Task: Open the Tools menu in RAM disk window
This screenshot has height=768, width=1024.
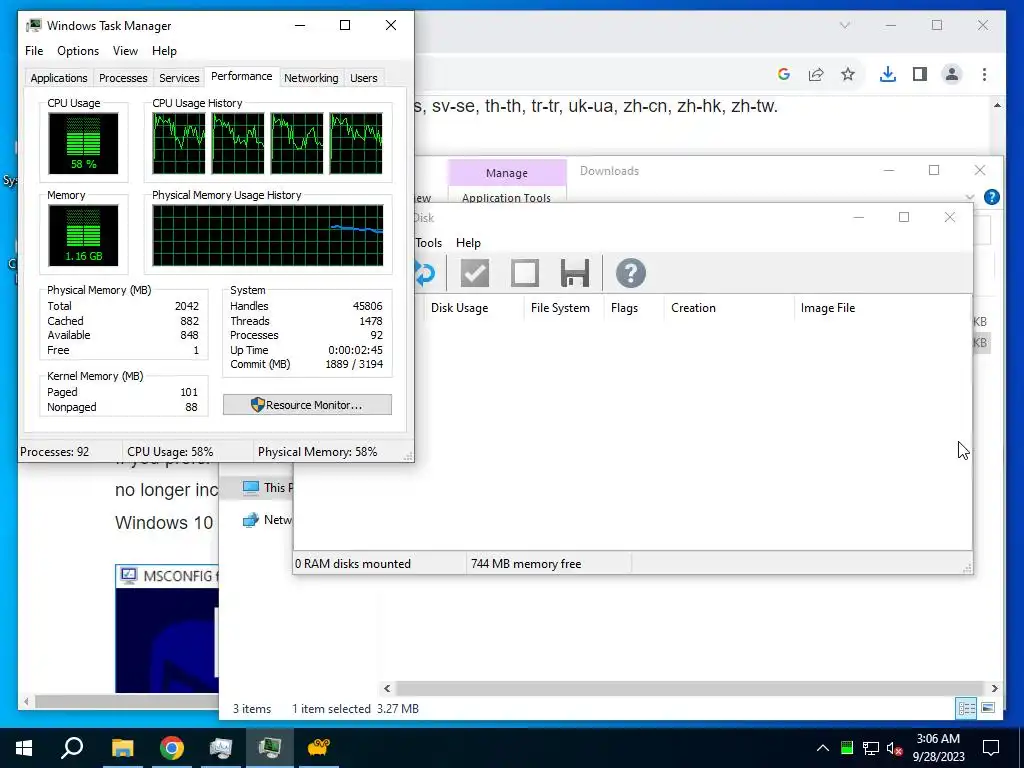Action: [x=428, y=243]
